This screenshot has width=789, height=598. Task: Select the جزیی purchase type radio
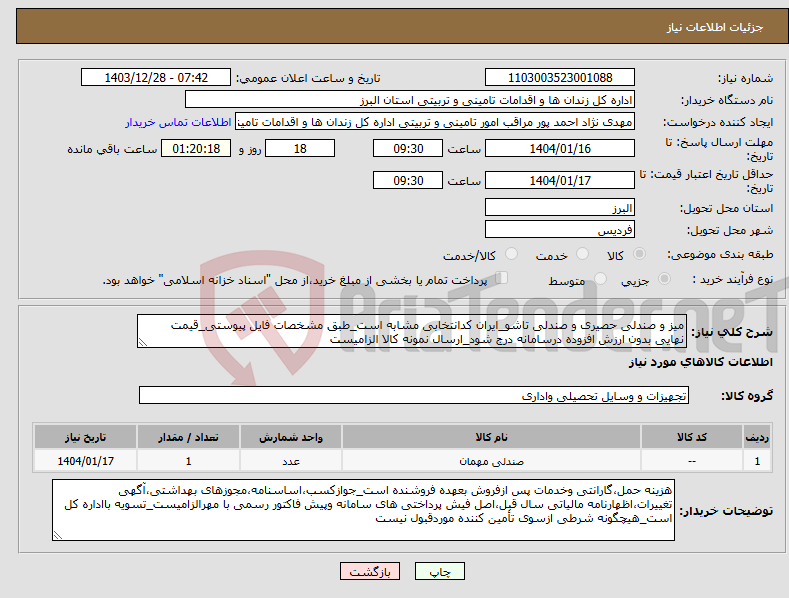pos(664,279)
